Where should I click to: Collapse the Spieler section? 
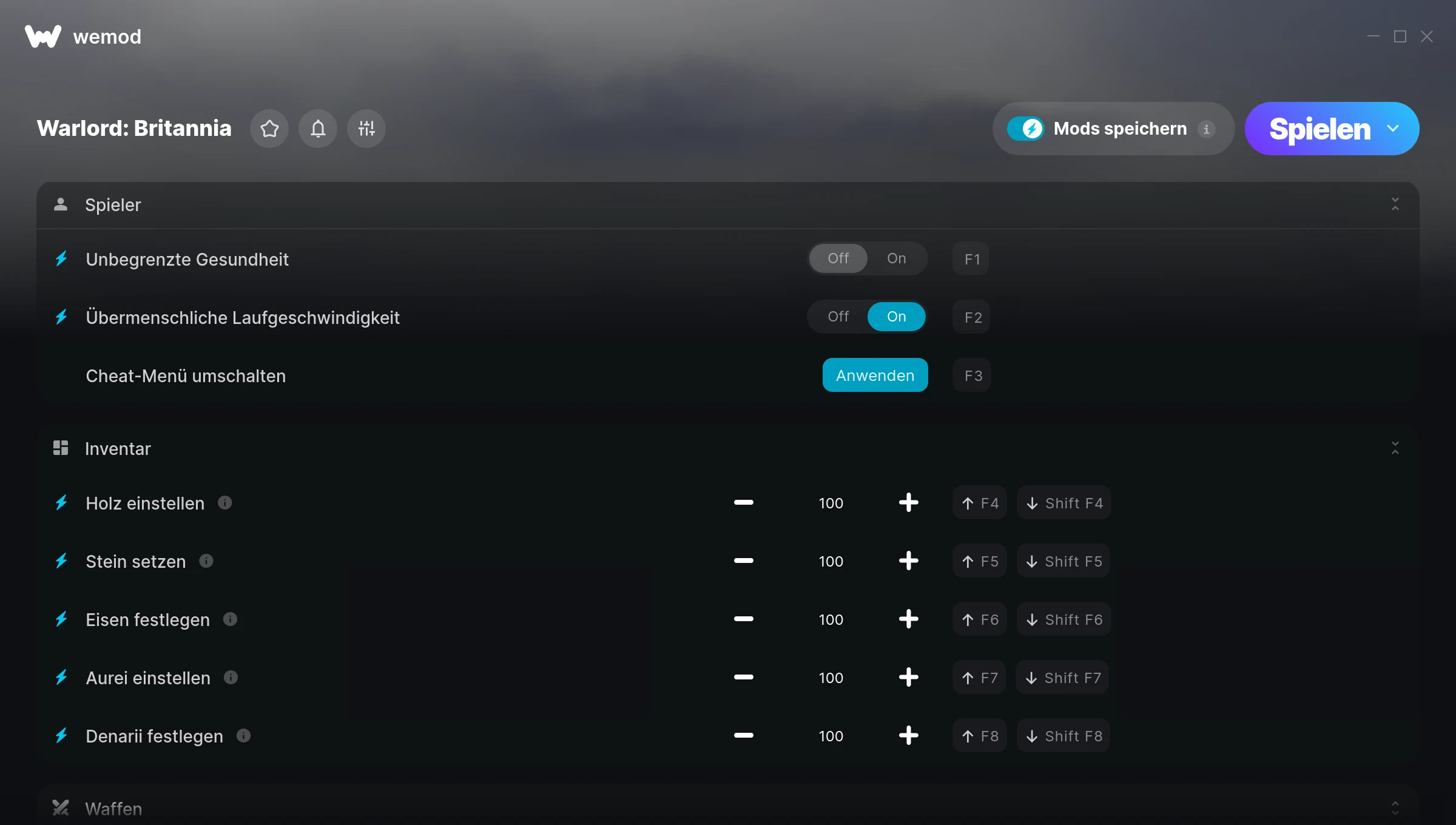tap(1395, 204)
